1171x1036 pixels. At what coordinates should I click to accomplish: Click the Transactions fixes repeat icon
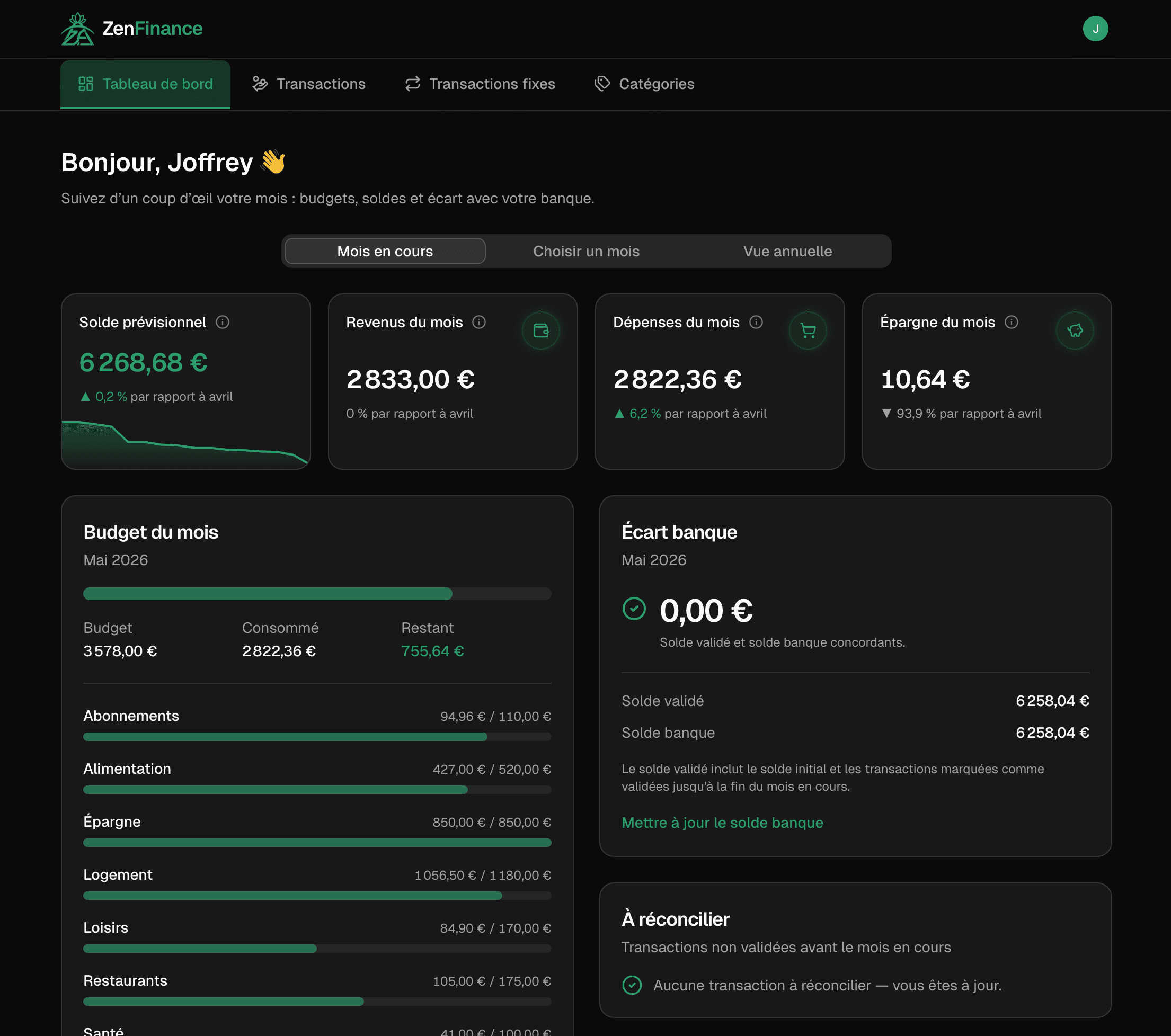coord(412,84)
